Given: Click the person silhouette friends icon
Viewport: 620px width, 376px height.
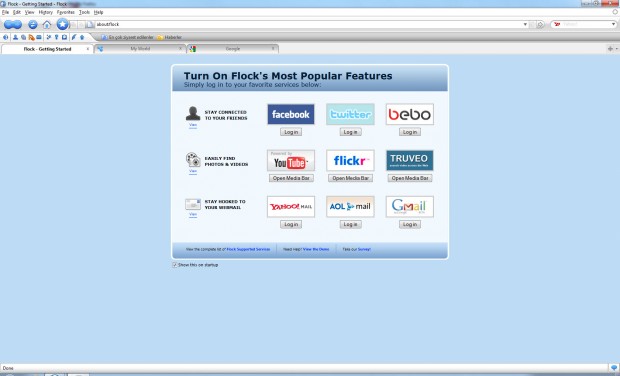Looking at the screenshot, I should coord(193,113).
